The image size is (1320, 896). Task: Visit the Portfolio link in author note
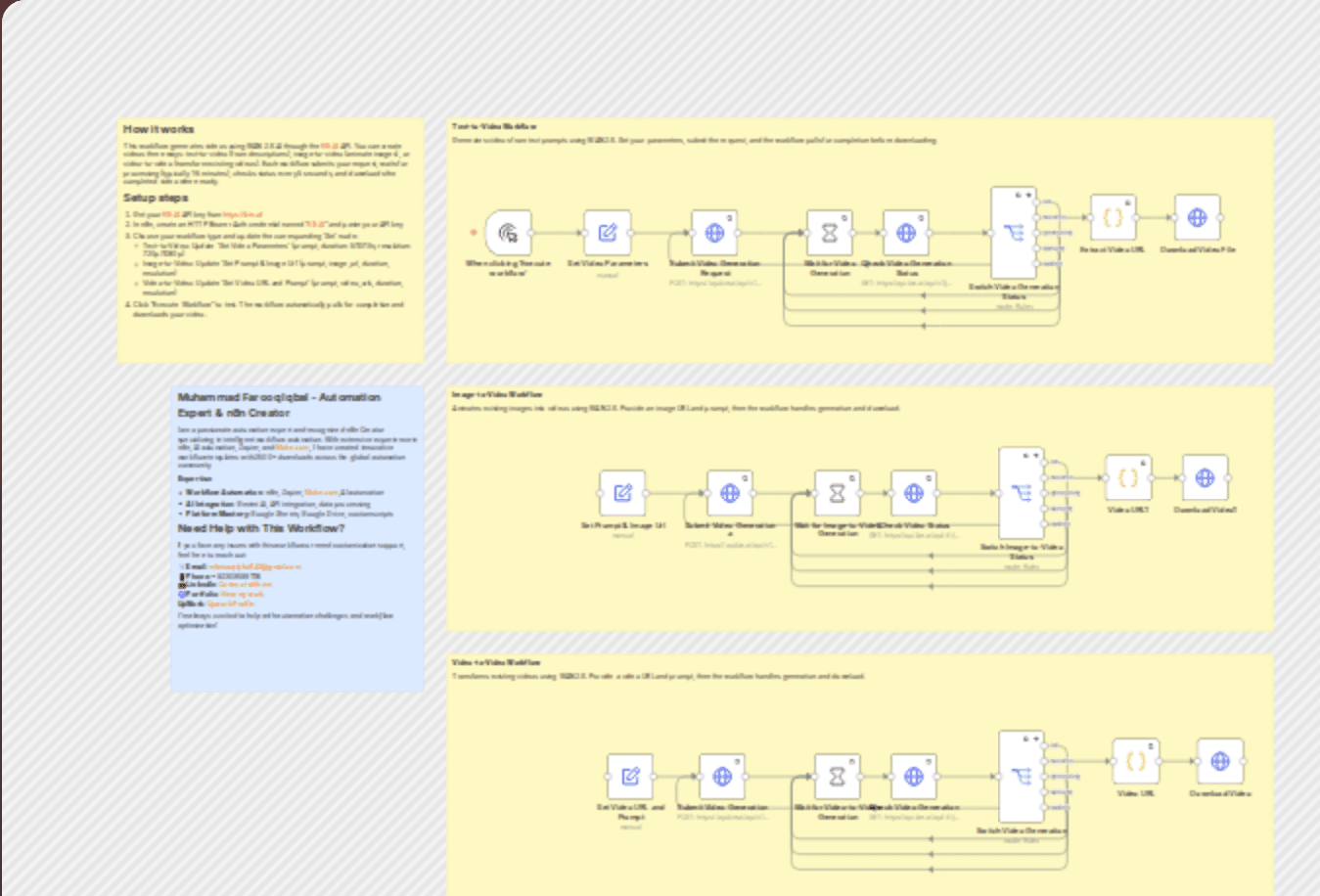point(242,594)
